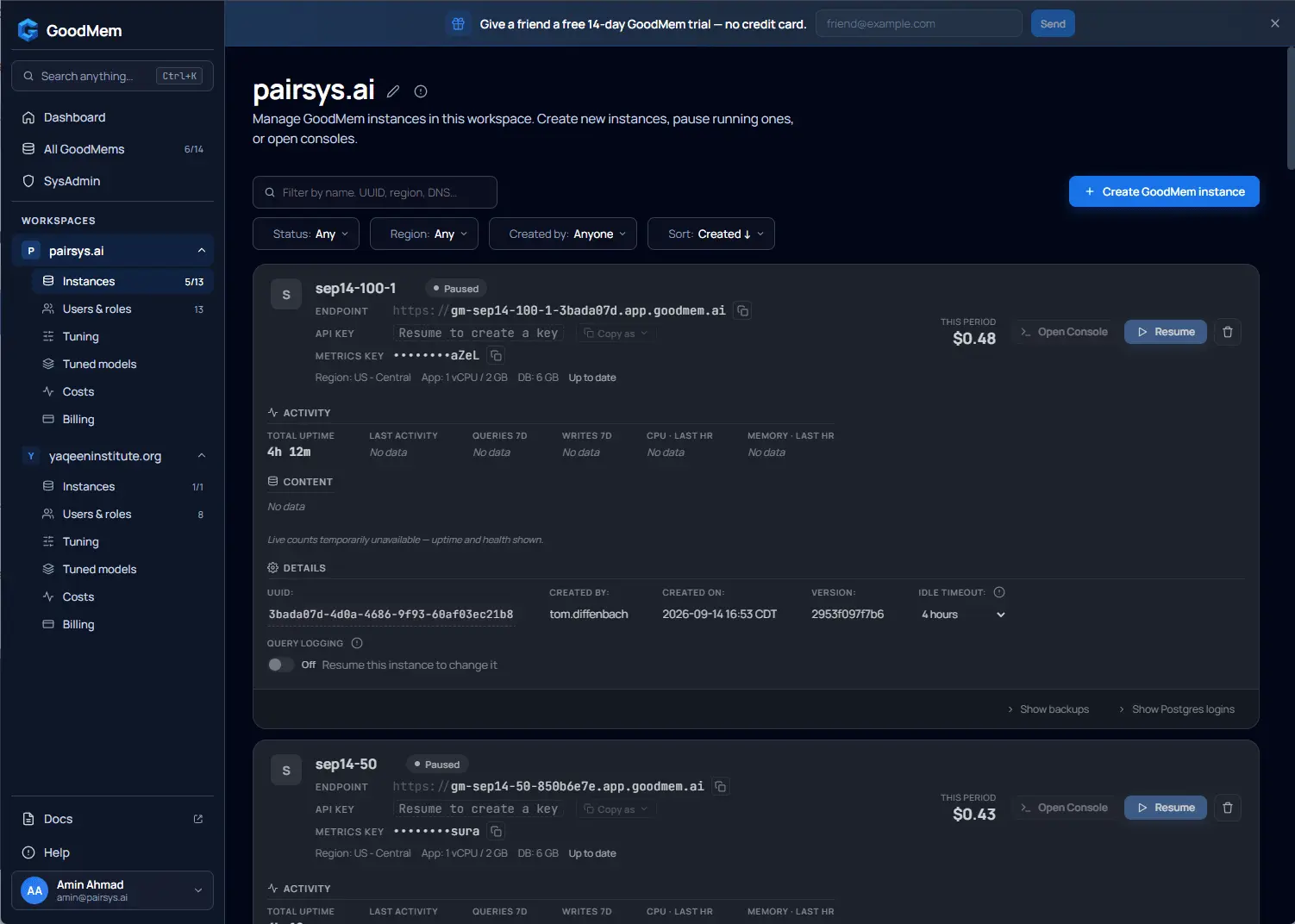1295x924 pixels.
Task: Copy the sep14-100-1 metrics key
Action: coord(496,355)
